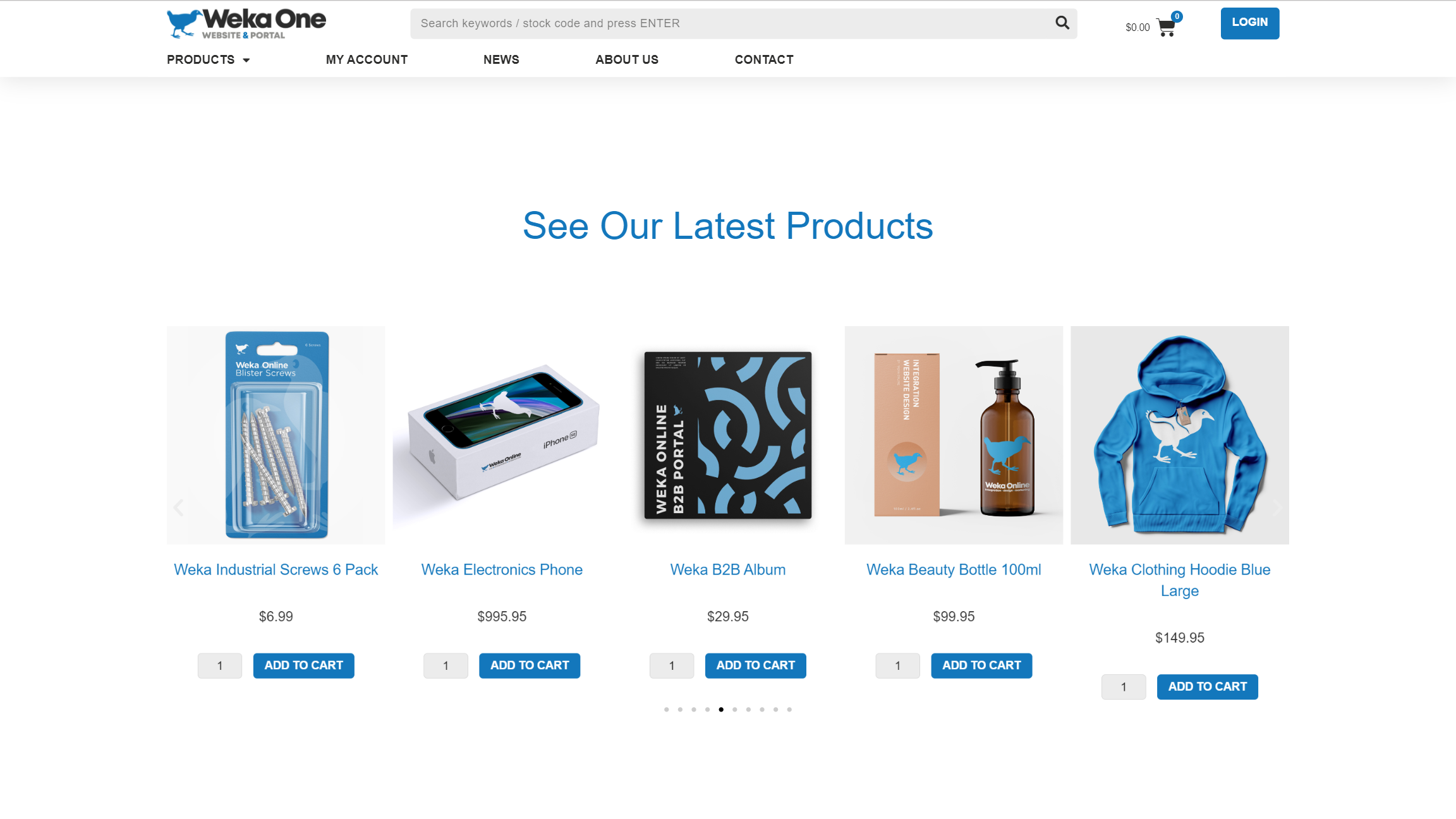This screenshot has height=819, width=1456.
Task: Select the first carousel pagination dot
Action: tap(666, 709)
